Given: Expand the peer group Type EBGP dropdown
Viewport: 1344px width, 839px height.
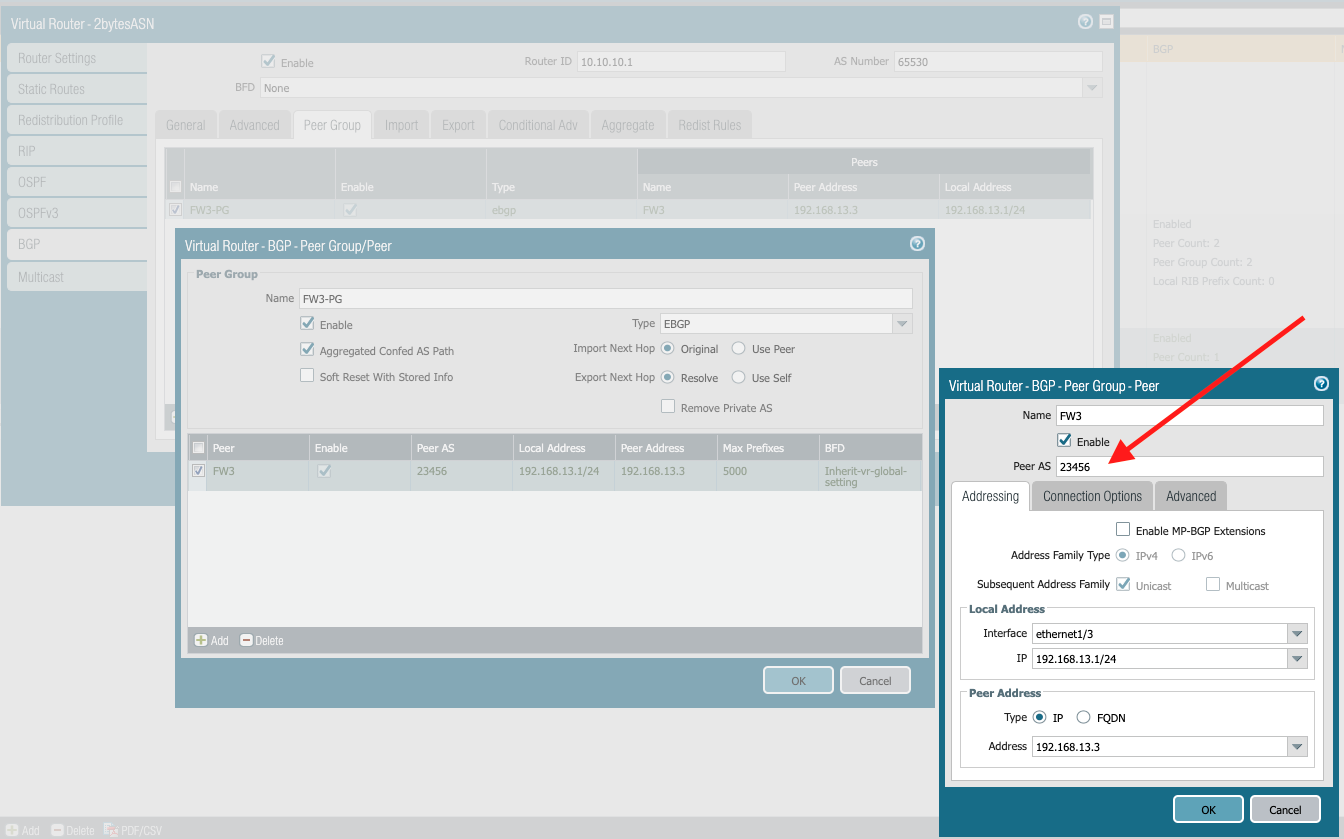Looking at the screenshot, I should [901, 324].
